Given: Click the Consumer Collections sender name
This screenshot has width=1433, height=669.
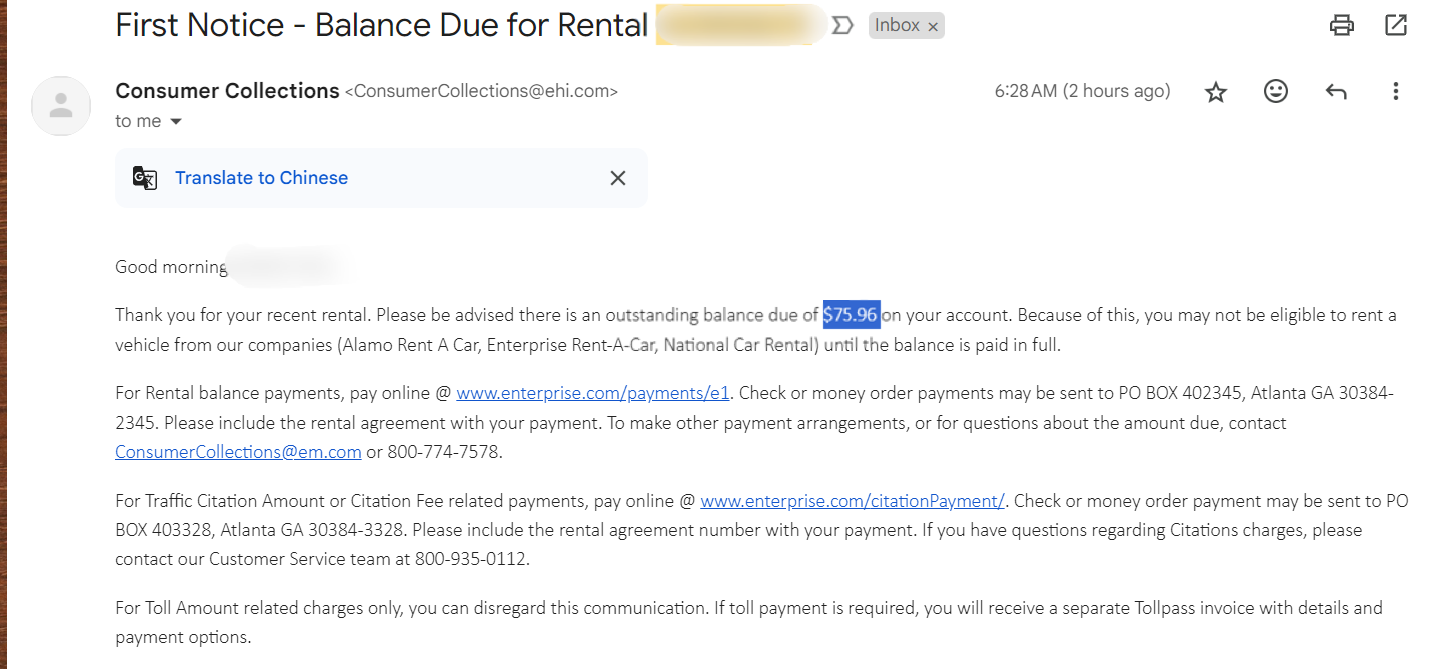Looking at the screenshot, I should 227,91.
